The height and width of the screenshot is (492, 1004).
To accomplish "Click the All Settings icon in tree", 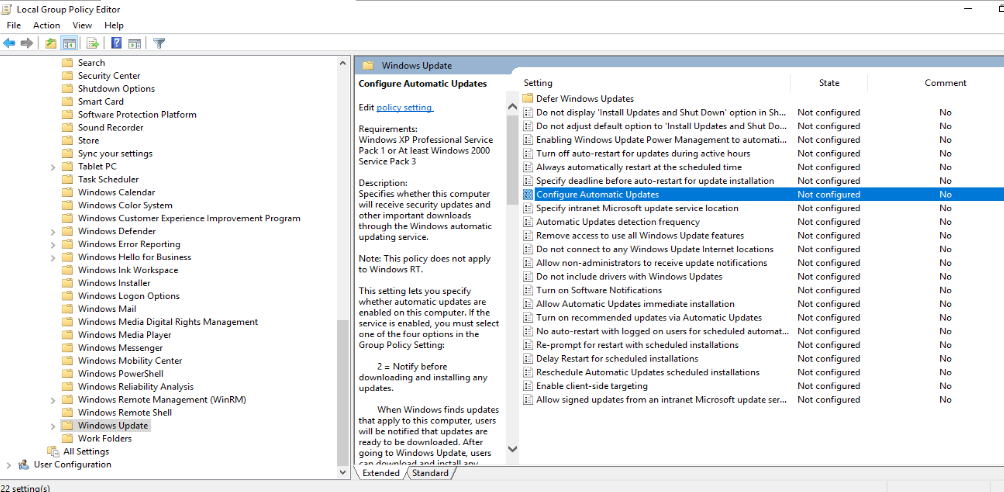I will tap(54, 452).
